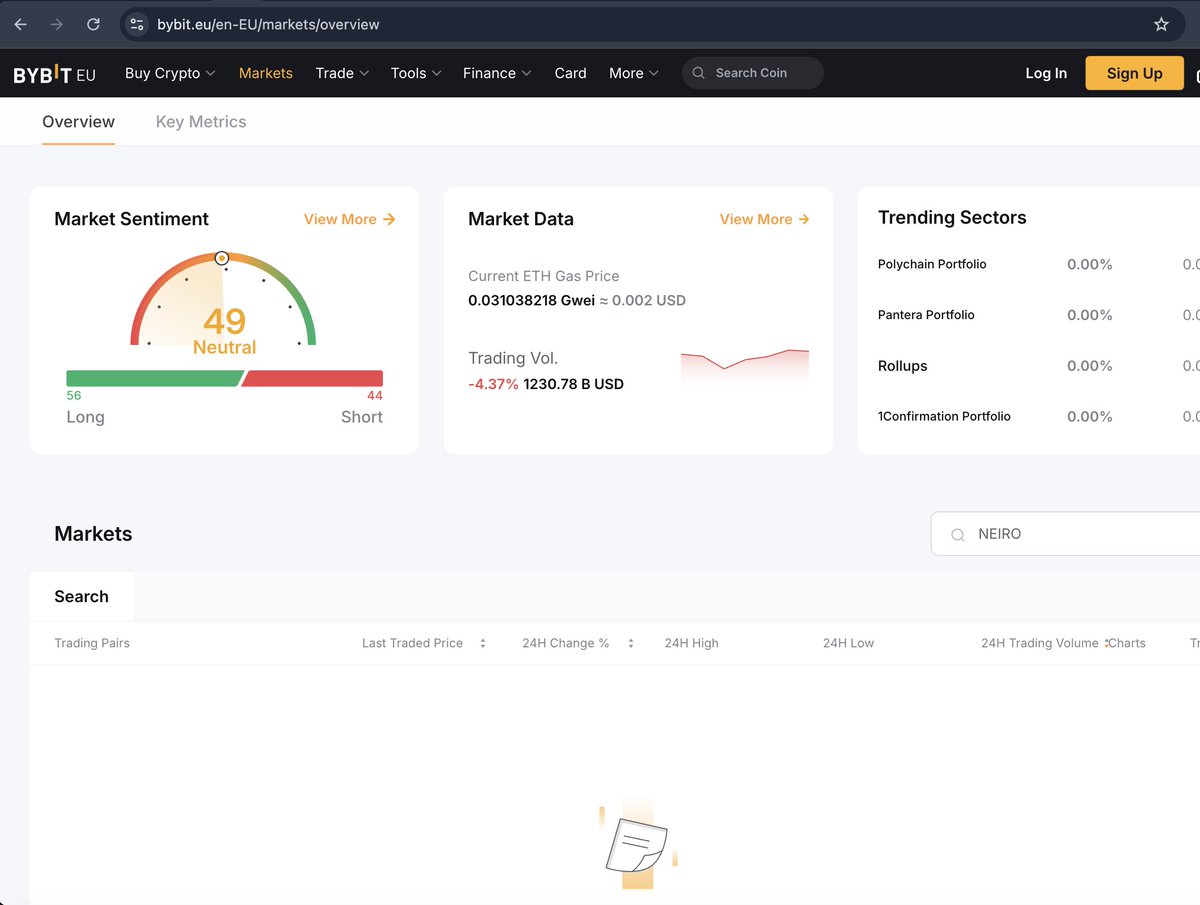
Task: Click the Trending Sectors heading
Action: 952,218
